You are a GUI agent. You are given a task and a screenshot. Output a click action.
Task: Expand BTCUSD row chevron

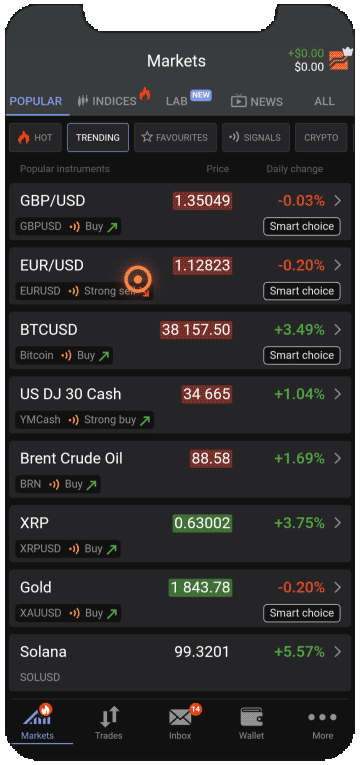point(338,330)
